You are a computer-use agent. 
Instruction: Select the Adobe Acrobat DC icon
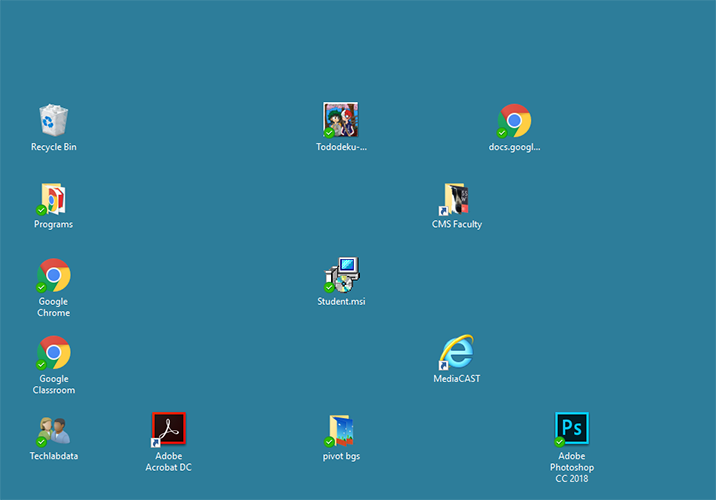point(168,429)
